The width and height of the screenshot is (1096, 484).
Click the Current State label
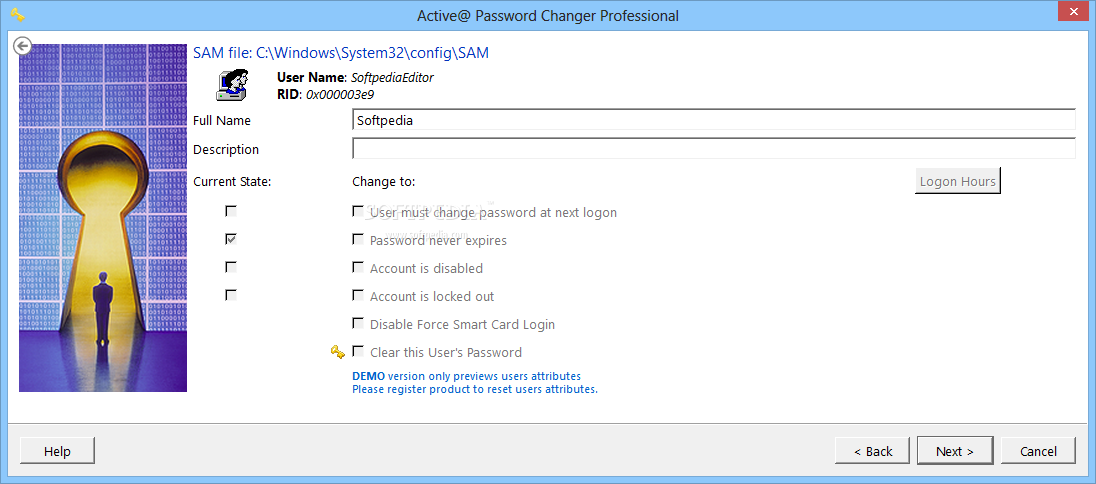click(x=232, y=182)
